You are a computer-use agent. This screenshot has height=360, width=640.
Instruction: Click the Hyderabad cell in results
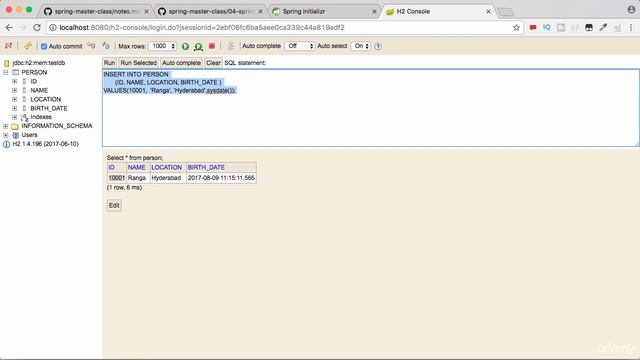pyautogui.click(x=168, y=178)
